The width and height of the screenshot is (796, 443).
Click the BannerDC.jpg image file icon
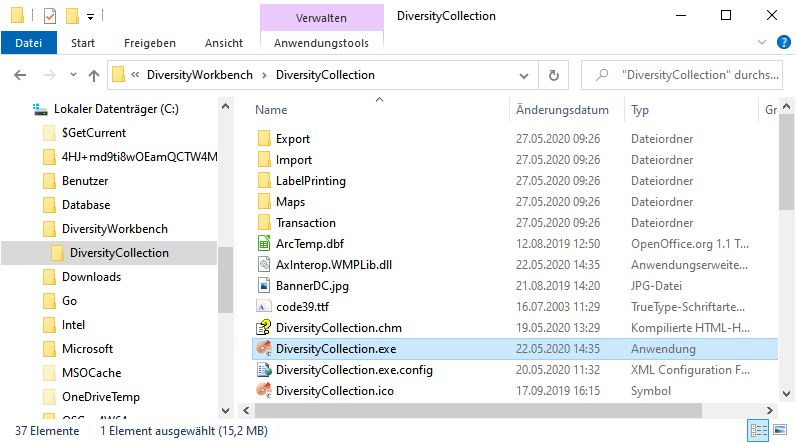[264, 285]
